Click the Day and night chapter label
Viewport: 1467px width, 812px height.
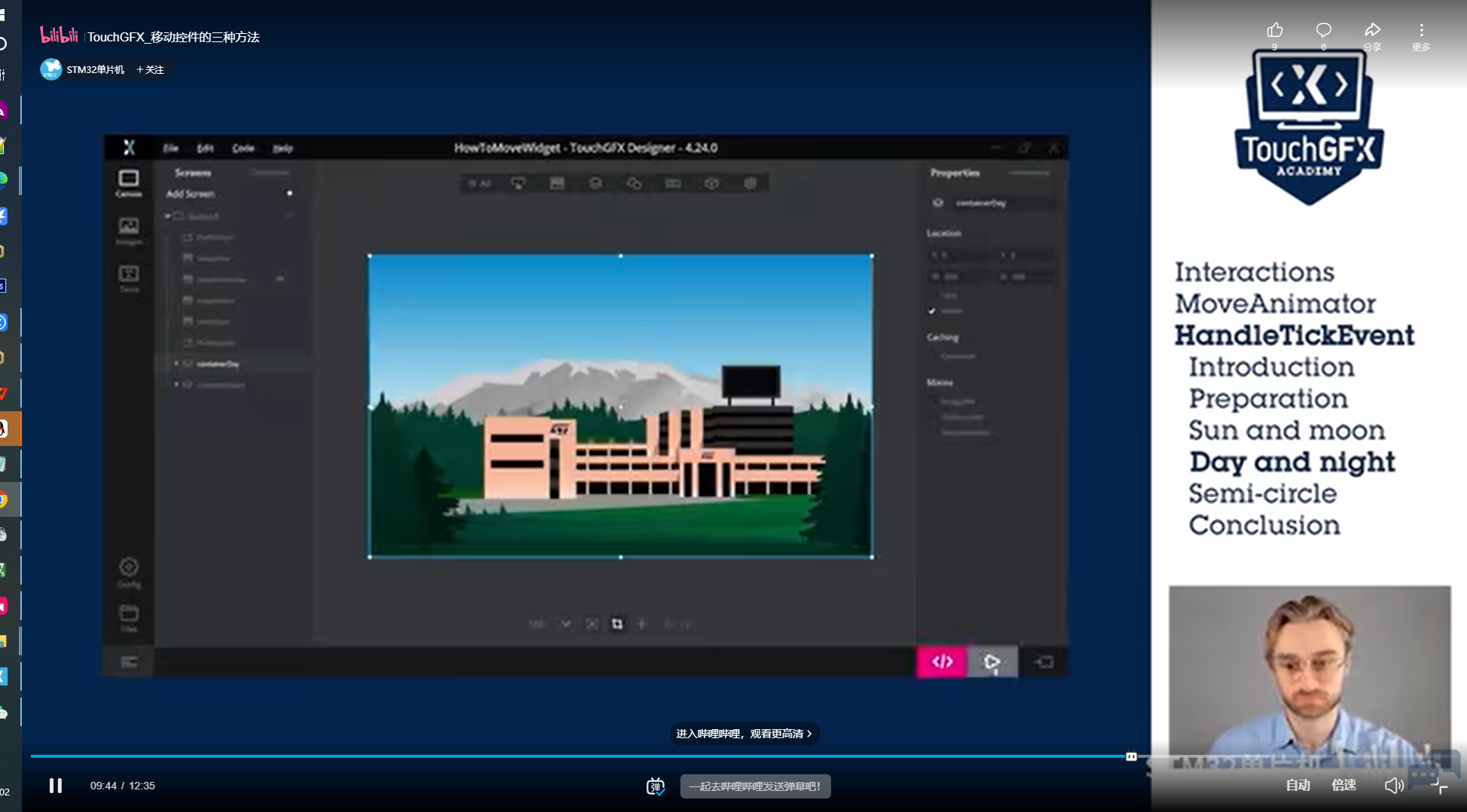pos(1292,462)
